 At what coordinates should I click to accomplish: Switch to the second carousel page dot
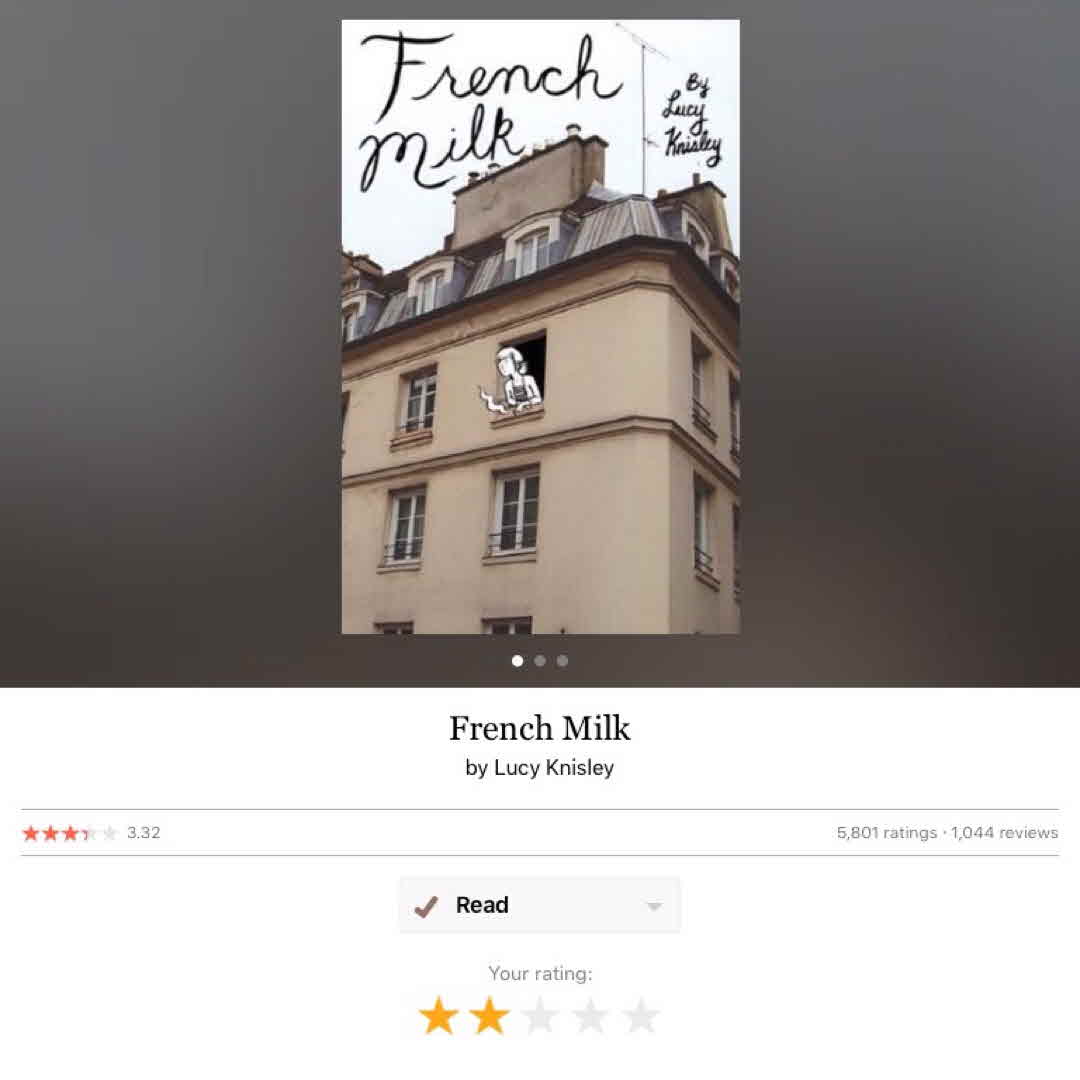point(540,661)
